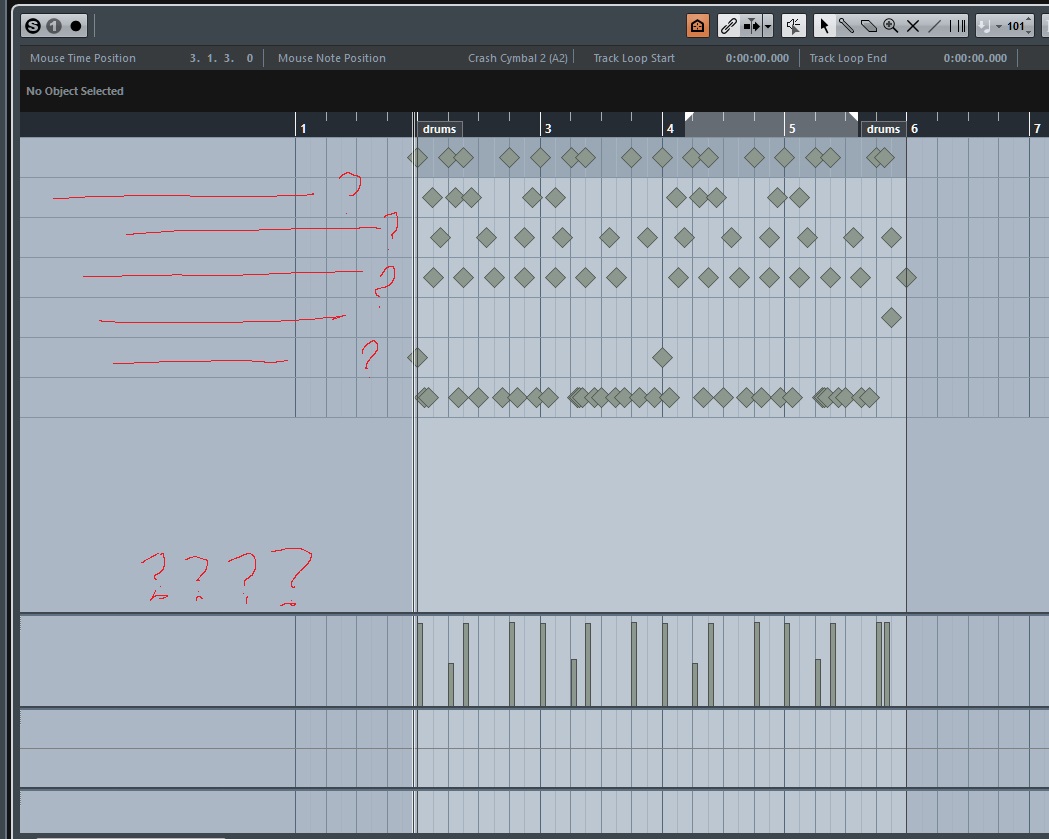The image size is (1049, 839).
Task: Select the fourth-lane diamond note at bar 6 line
Action: [x=907, y=278]
